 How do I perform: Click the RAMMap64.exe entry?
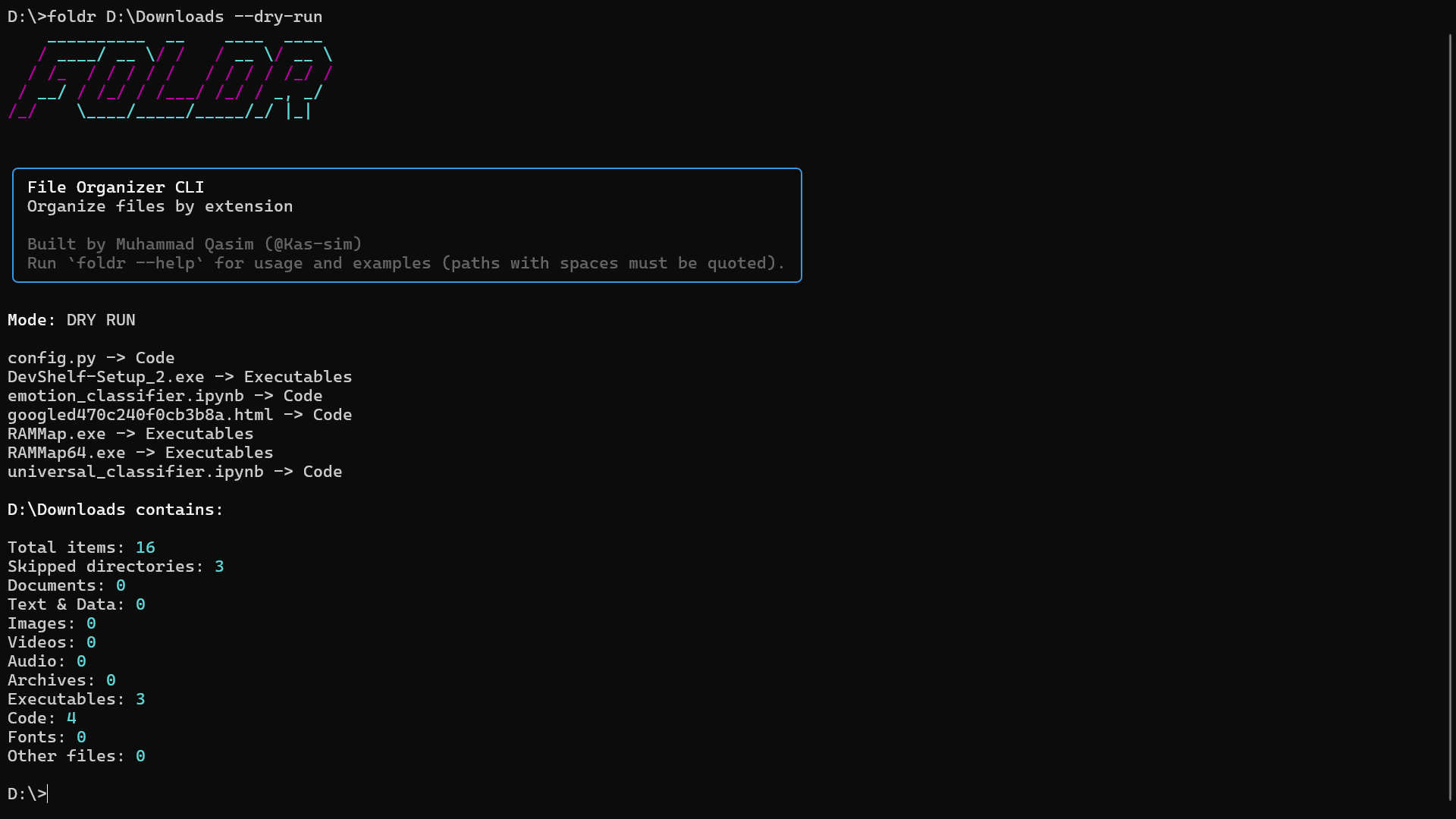click(65, 452)
